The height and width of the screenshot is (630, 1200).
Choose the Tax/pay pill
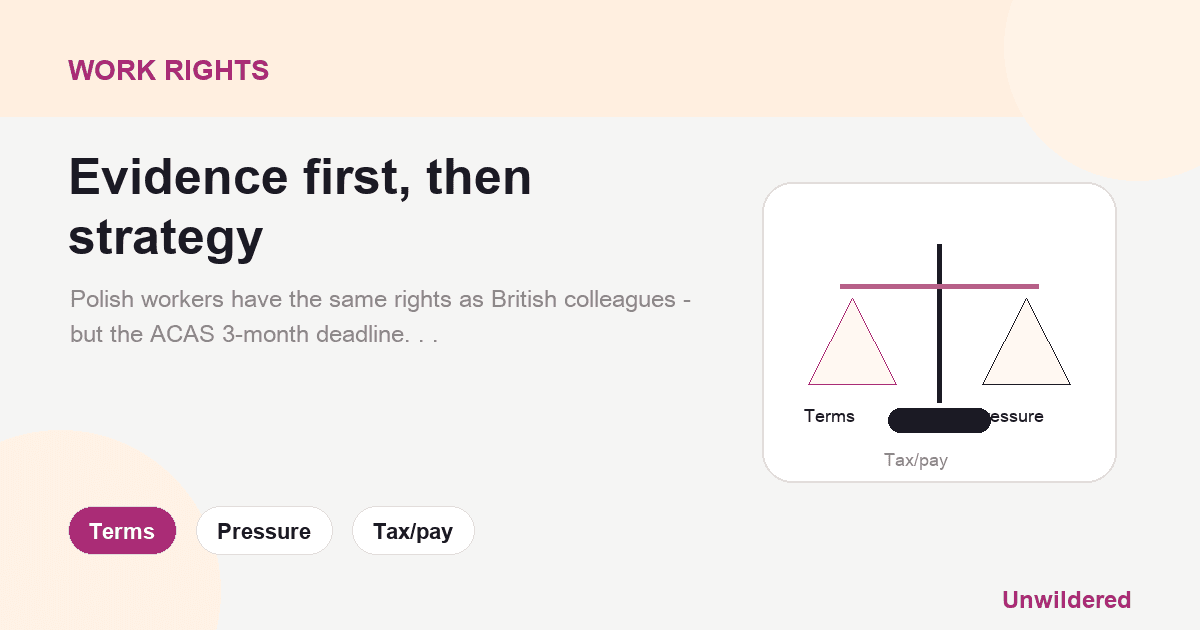point(413,531)
